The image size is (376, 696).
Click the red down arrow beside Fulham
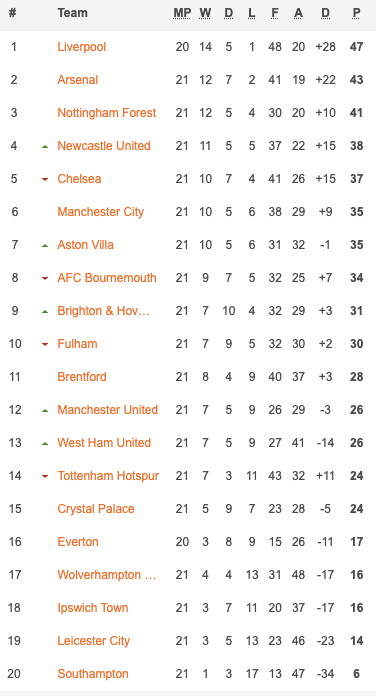coord(45,344)
